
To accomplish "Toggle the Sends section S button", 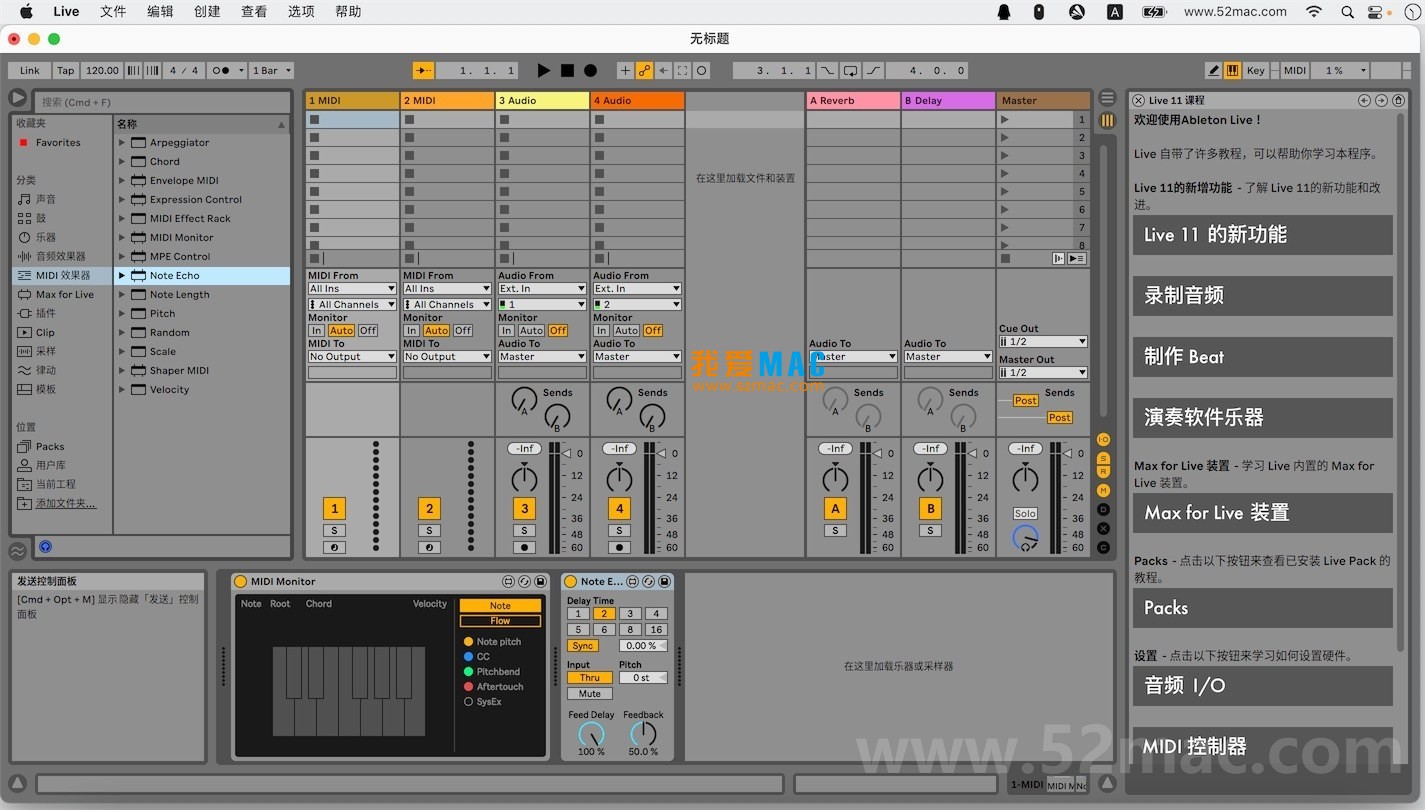I will 1104,458.
